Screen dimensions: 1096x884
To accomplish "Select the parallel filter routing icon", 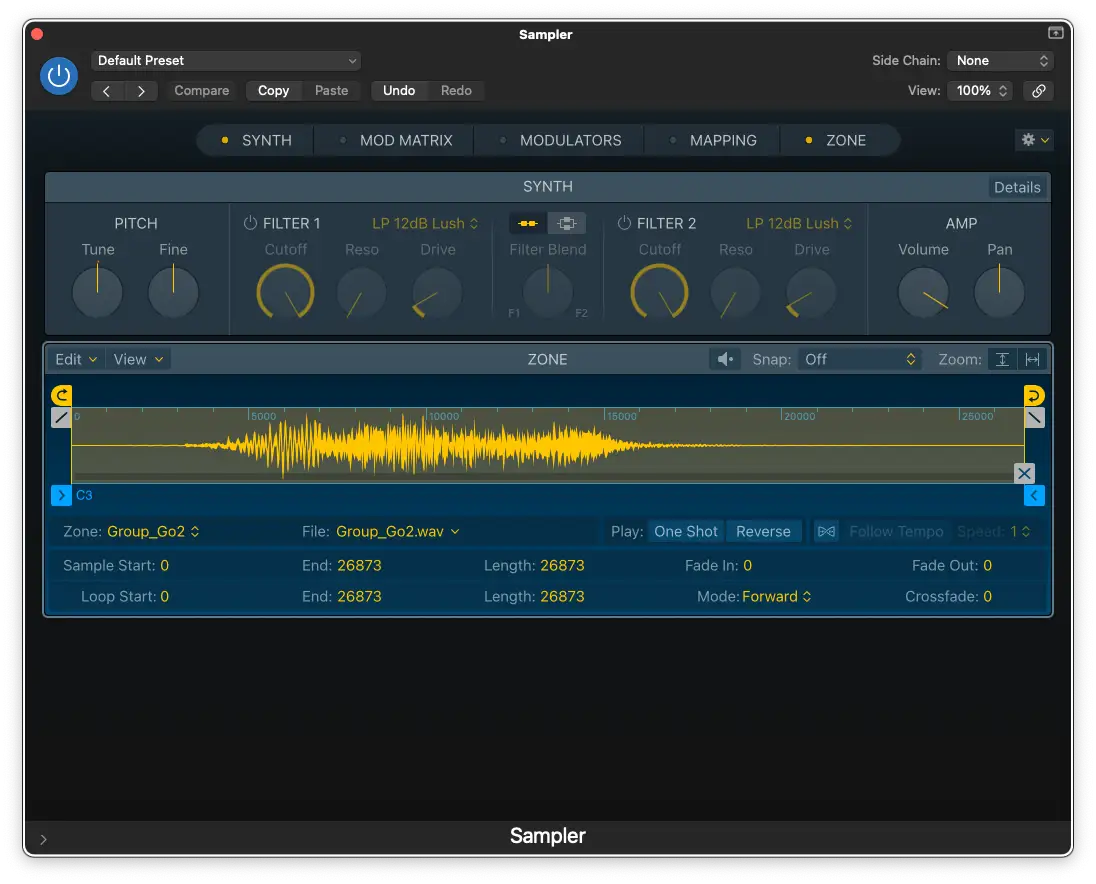I will (x=566, y=223).
